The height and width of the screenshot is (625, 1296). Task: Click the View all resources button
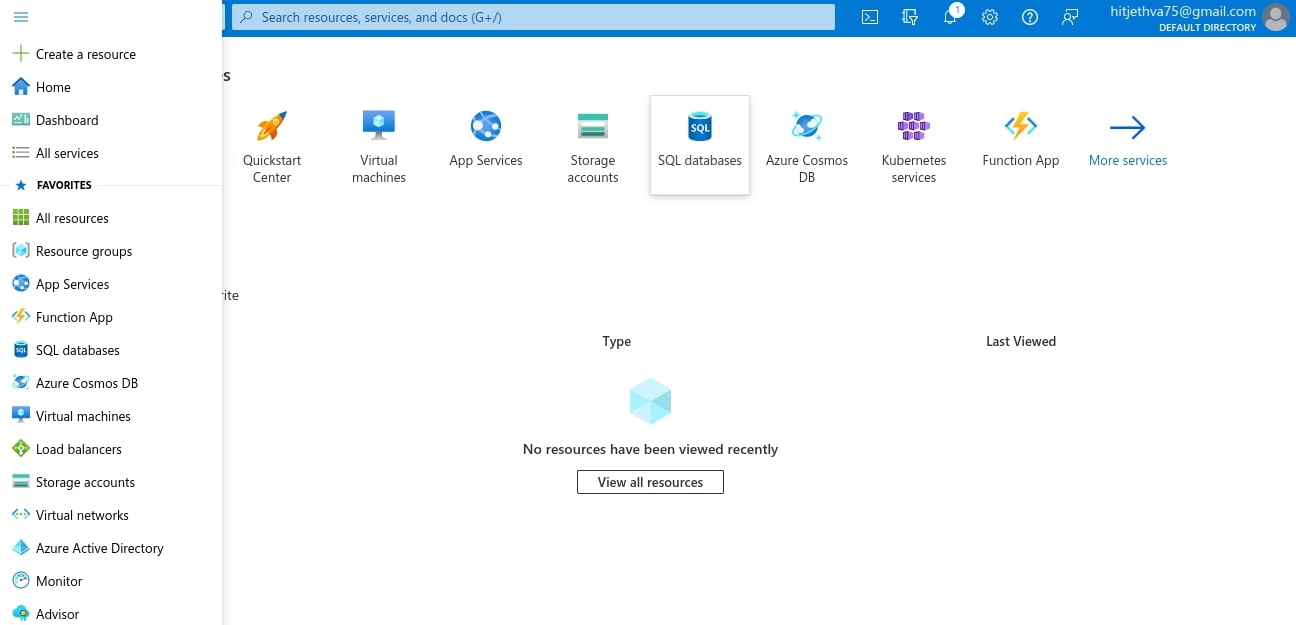pos(650,482)
